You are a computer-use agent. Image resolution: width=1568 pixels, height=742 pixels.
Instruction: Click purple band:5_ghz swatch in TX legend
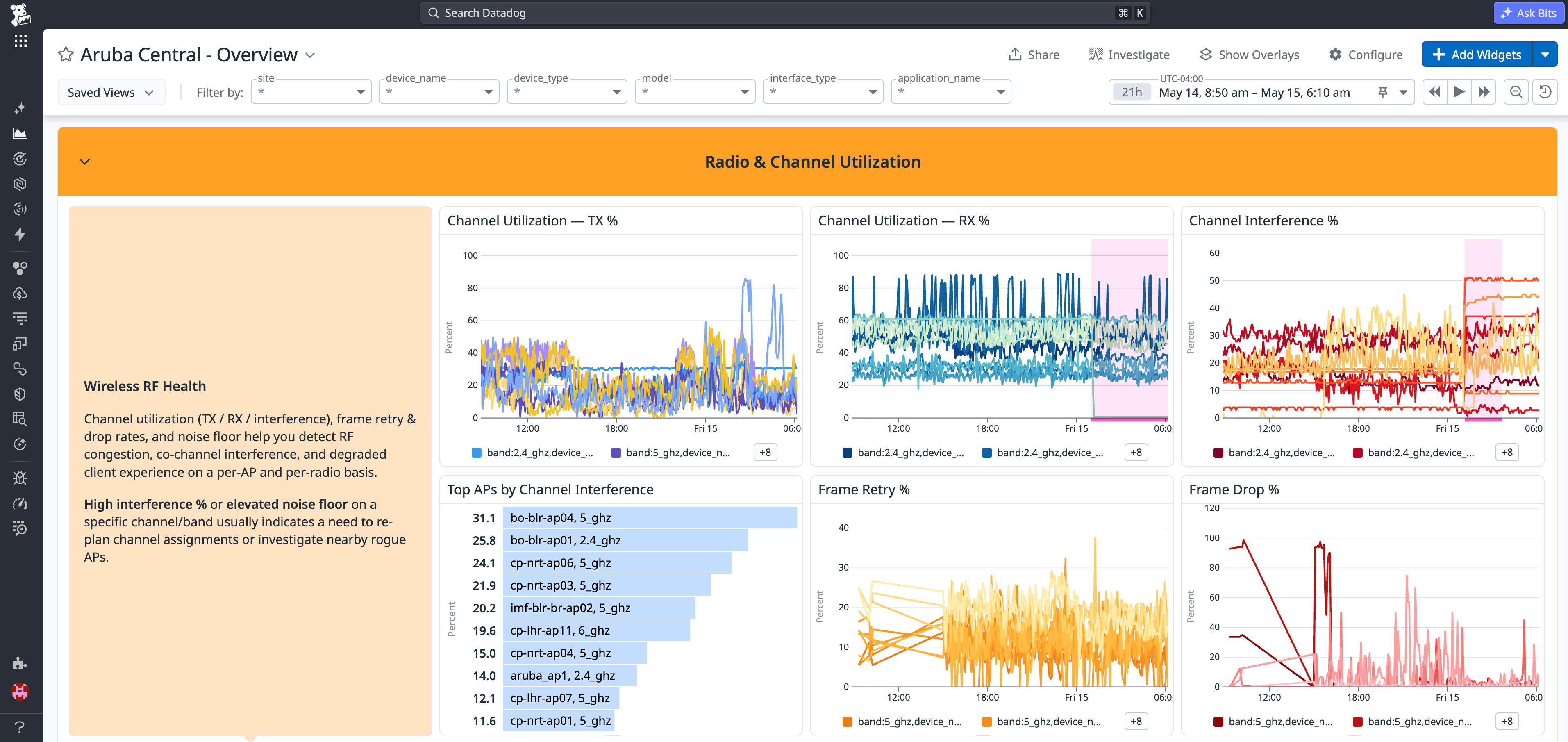pyautogui.click(x=616, y=453)
